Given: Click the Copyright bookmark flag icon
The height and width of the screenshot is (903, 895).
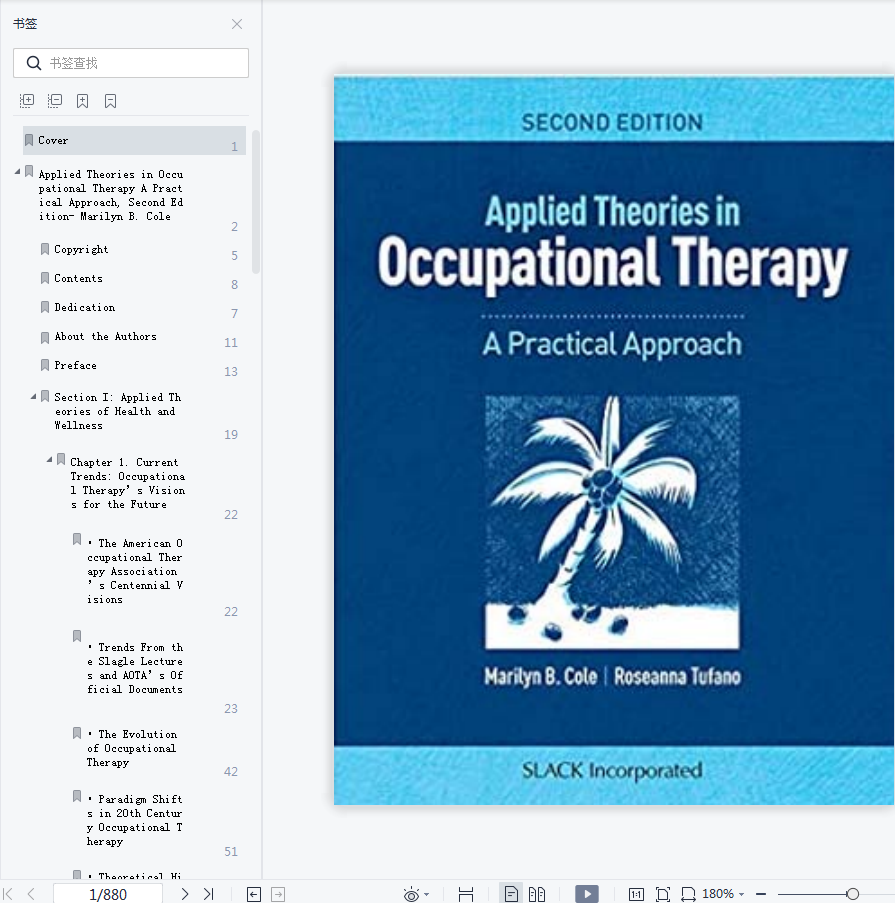Looking at the screenshot, I should click(45, 249).
